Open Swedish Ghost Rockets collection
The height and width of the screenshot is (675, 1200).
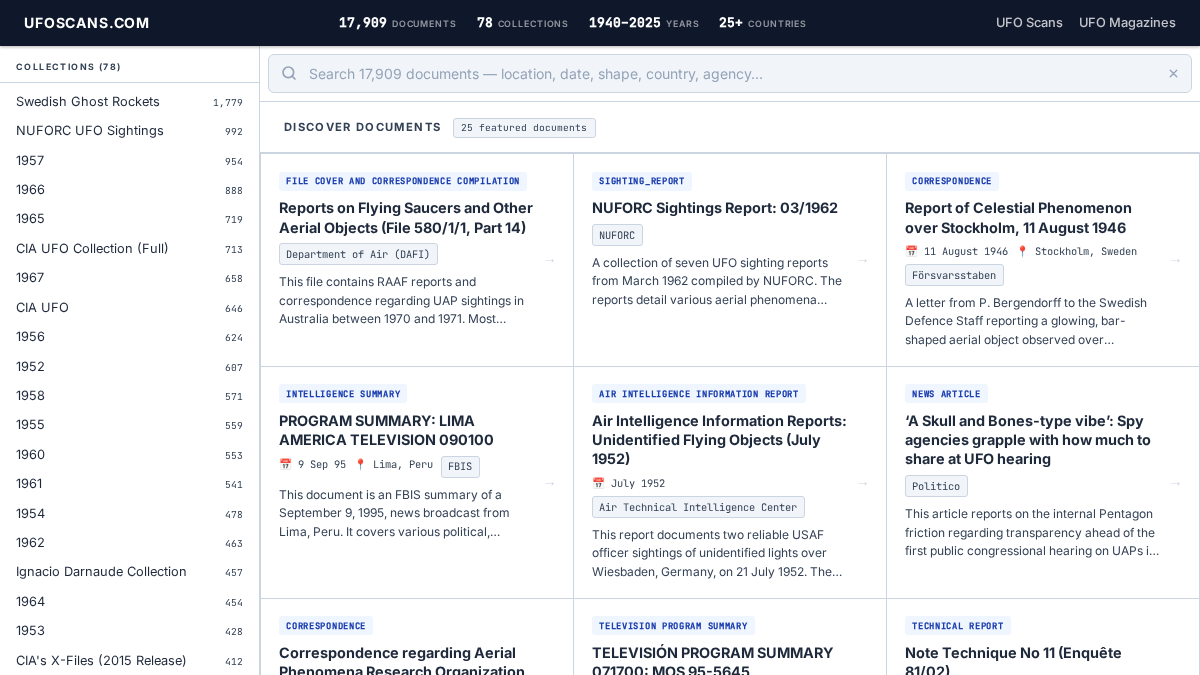(x=129, y=102)
